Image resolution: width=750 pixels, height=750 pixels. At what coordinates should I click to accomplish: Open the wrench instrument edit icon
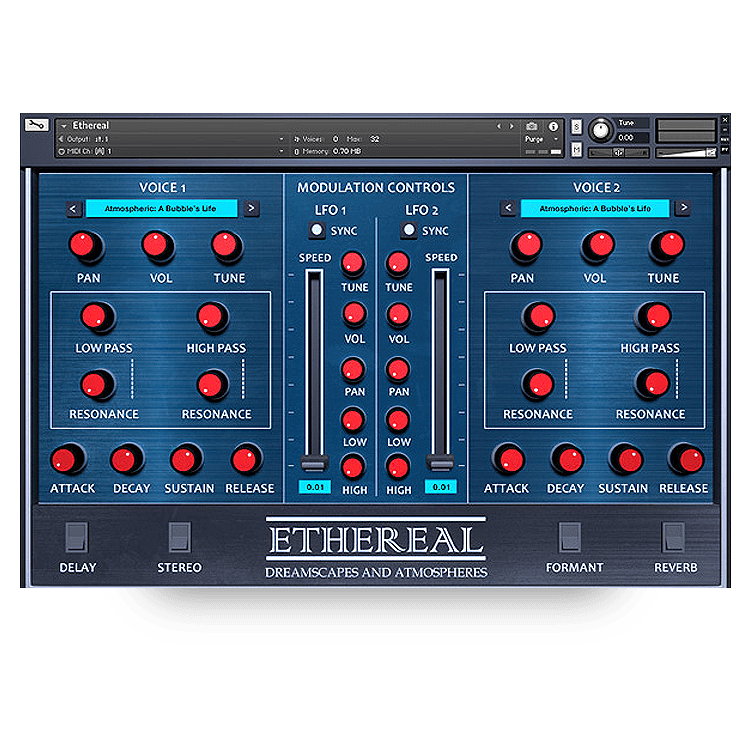(37, 125)
